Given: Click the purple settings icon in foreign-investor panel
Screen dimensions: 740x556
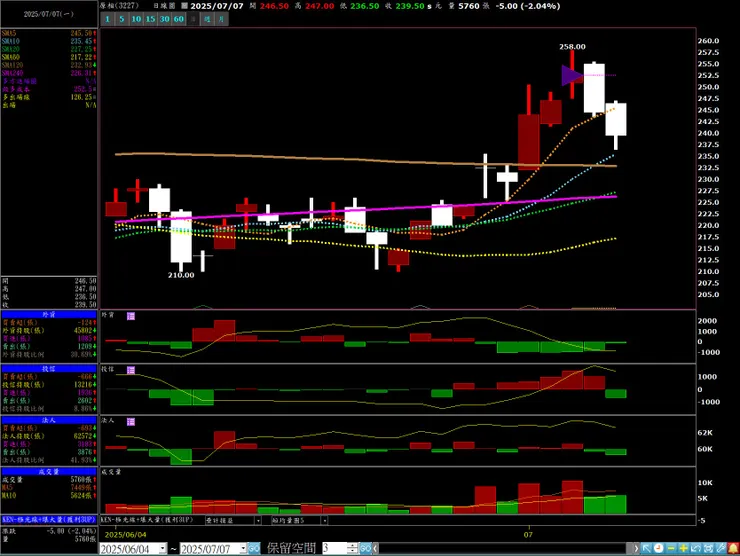Looking at the screenshot, I should (131, 316).
